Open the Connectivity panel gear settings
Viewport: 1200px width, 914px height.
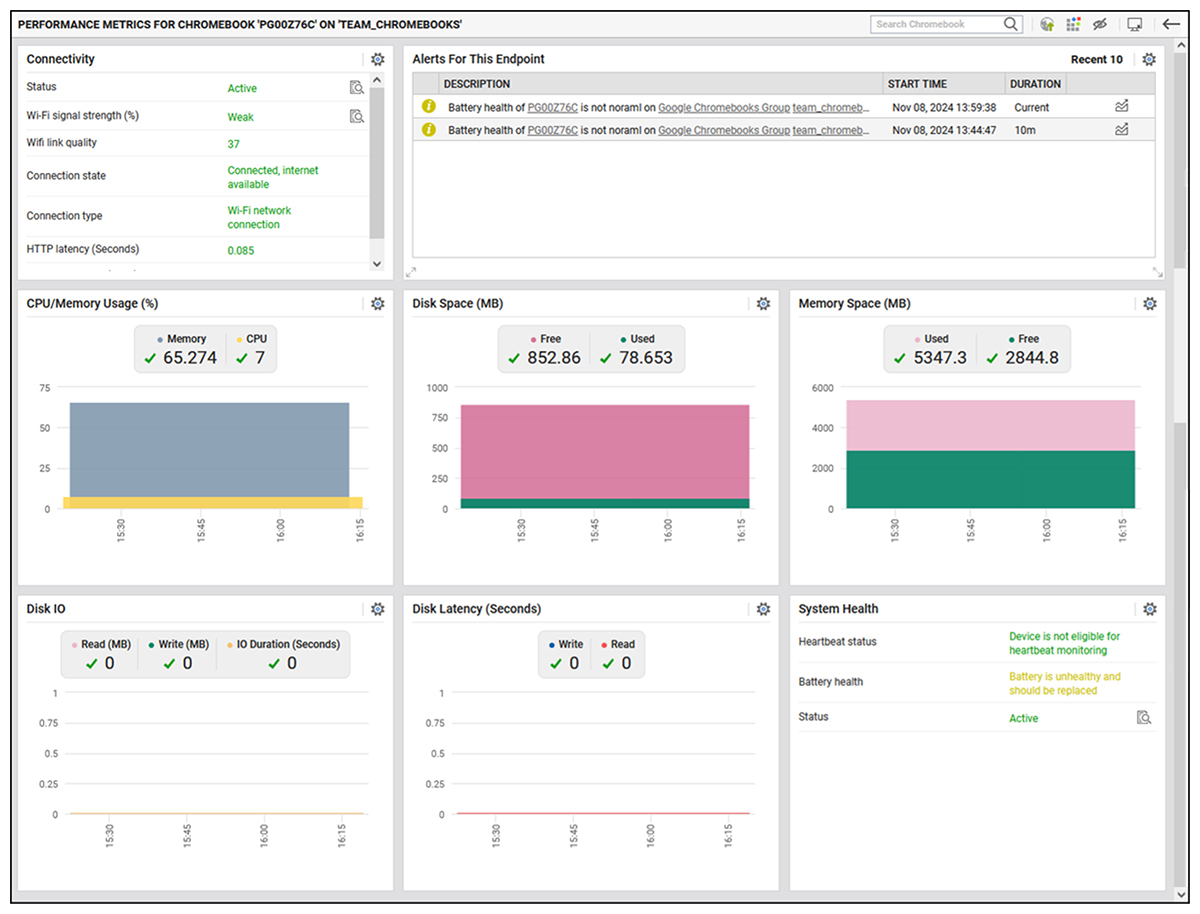tap(377, 60)
